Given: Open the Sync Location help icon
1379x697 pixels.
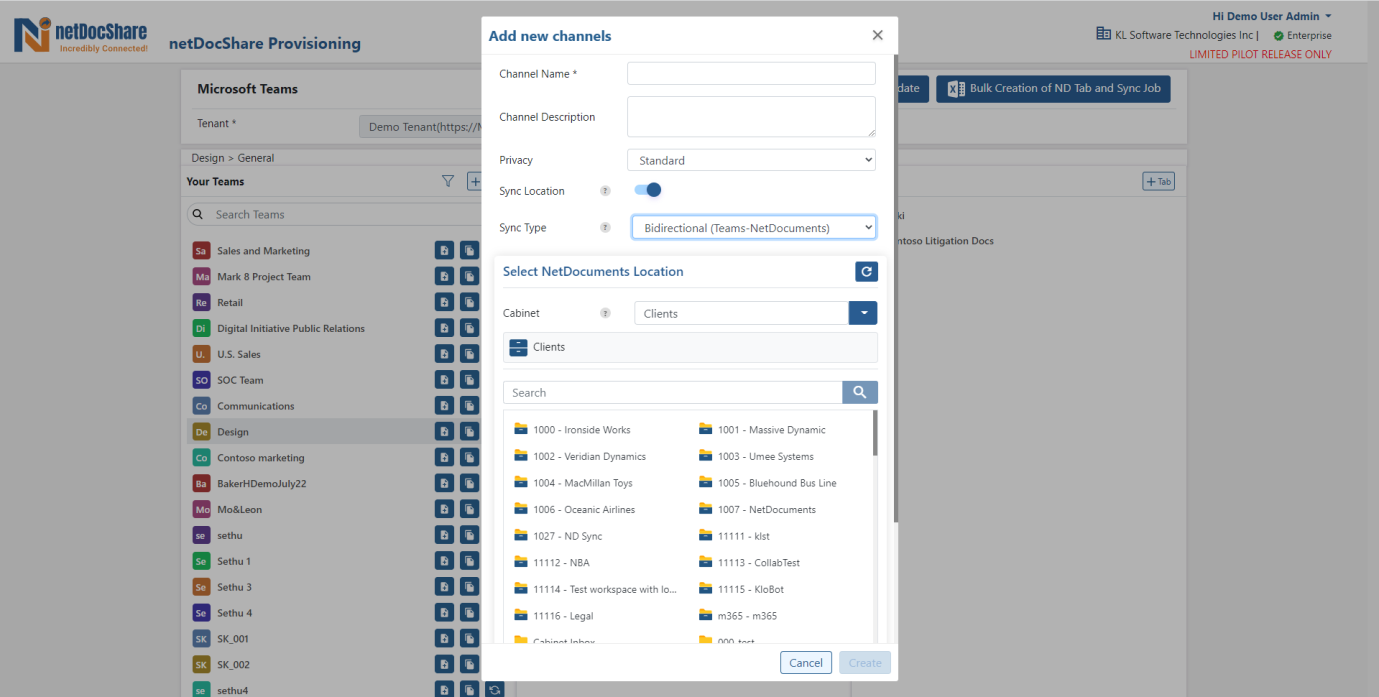Looking at the screenshot, I should click(605, 191).
